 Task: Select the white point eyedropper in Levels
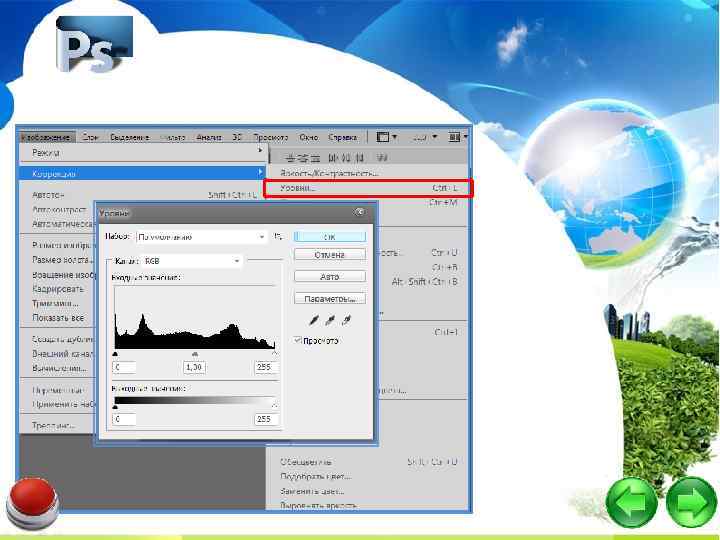point(347,320)
